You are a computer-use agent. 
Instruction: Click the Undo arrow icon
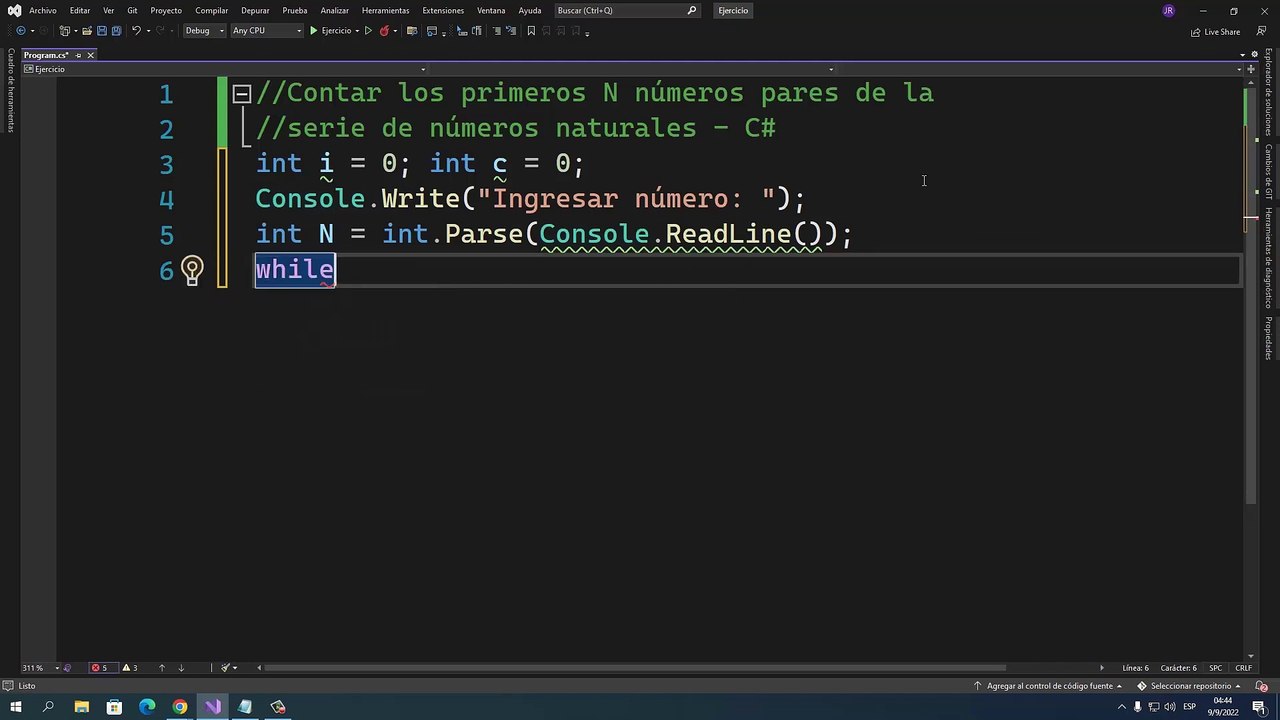136,31
